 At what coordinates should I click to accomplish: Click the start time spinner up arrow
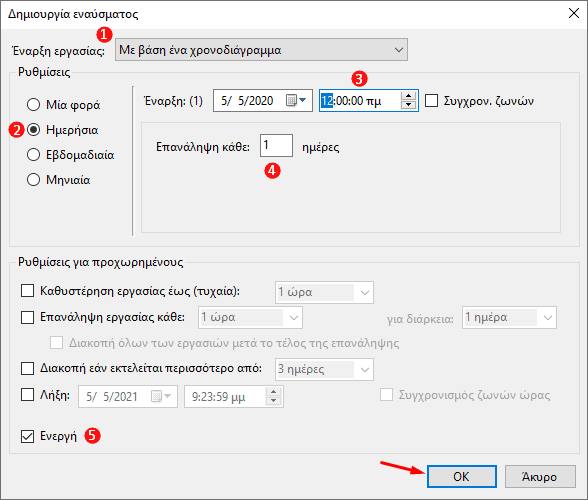(408, 96)
